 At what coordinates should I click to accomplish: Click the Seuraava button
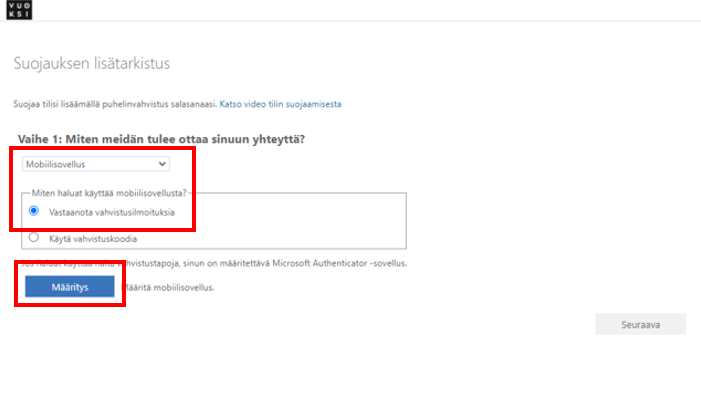pyautogui.click(x=640, y=324)
